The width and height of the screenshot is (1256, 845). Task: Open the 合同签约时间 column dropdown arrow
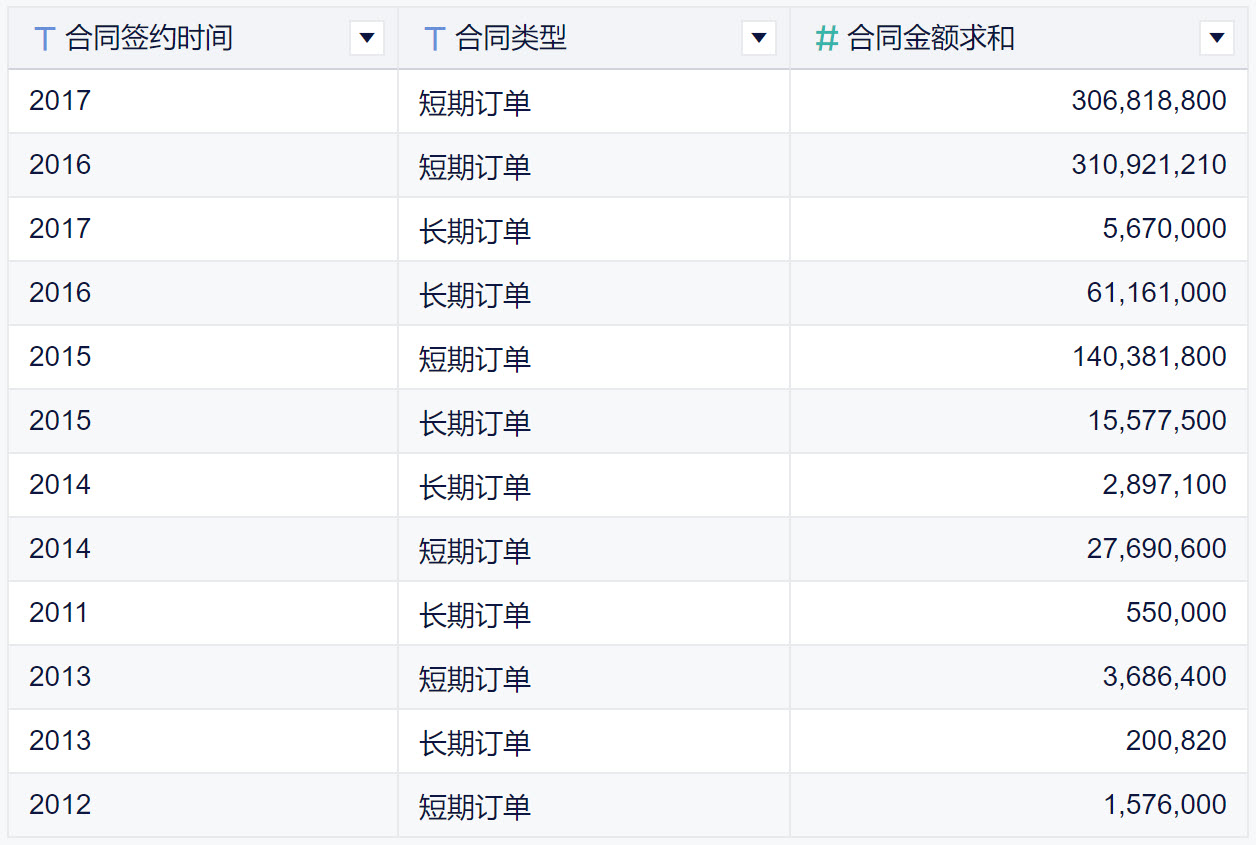(x=367, y=39)
